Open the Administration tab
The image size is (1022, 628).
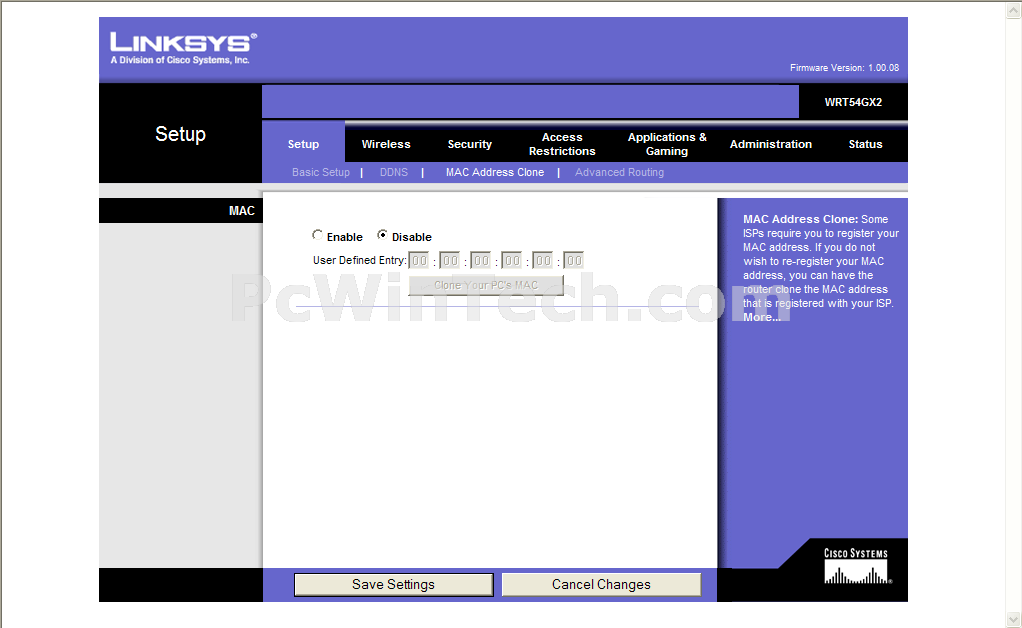point(770,144)
